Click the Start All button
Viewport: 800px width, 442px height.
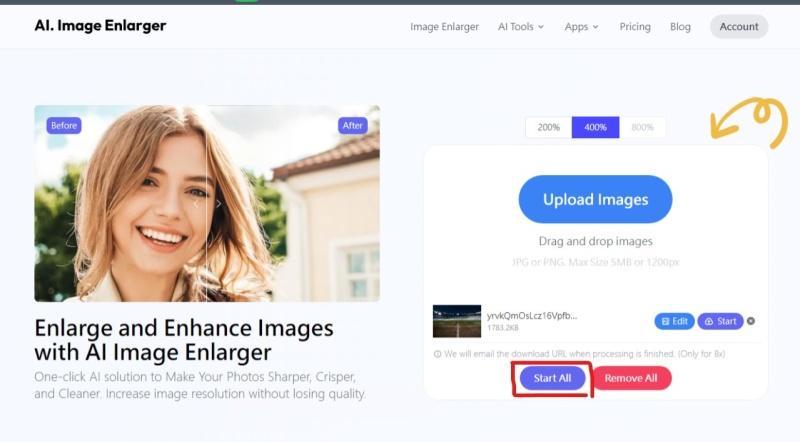click(x=553, y=378)
